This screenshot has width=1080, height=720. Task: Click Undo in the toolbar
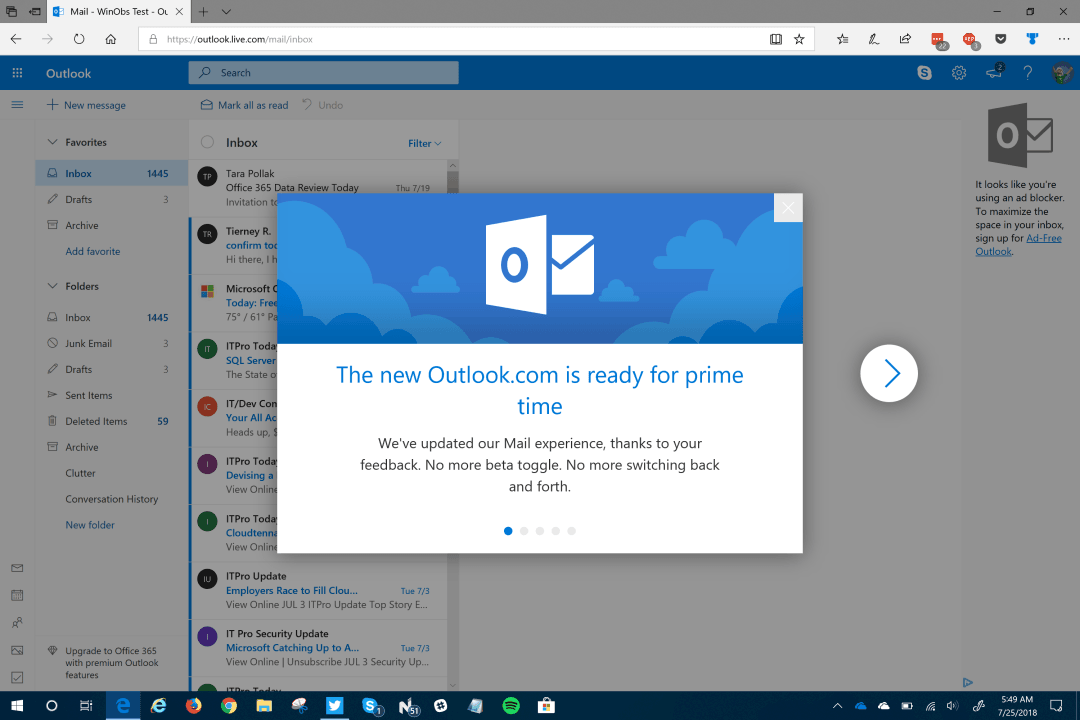pyautogui.click(x=322, y=105)
